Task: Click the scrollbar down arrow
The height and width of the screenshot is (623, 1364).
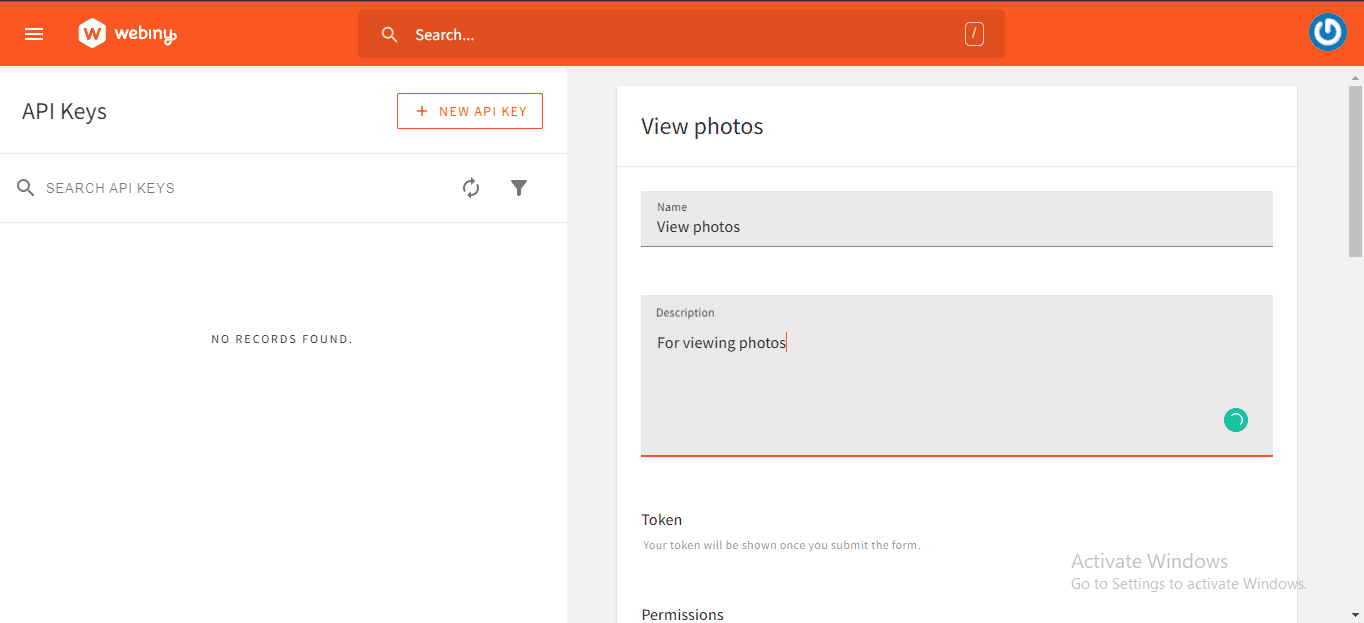Action: pos(1355,614)
